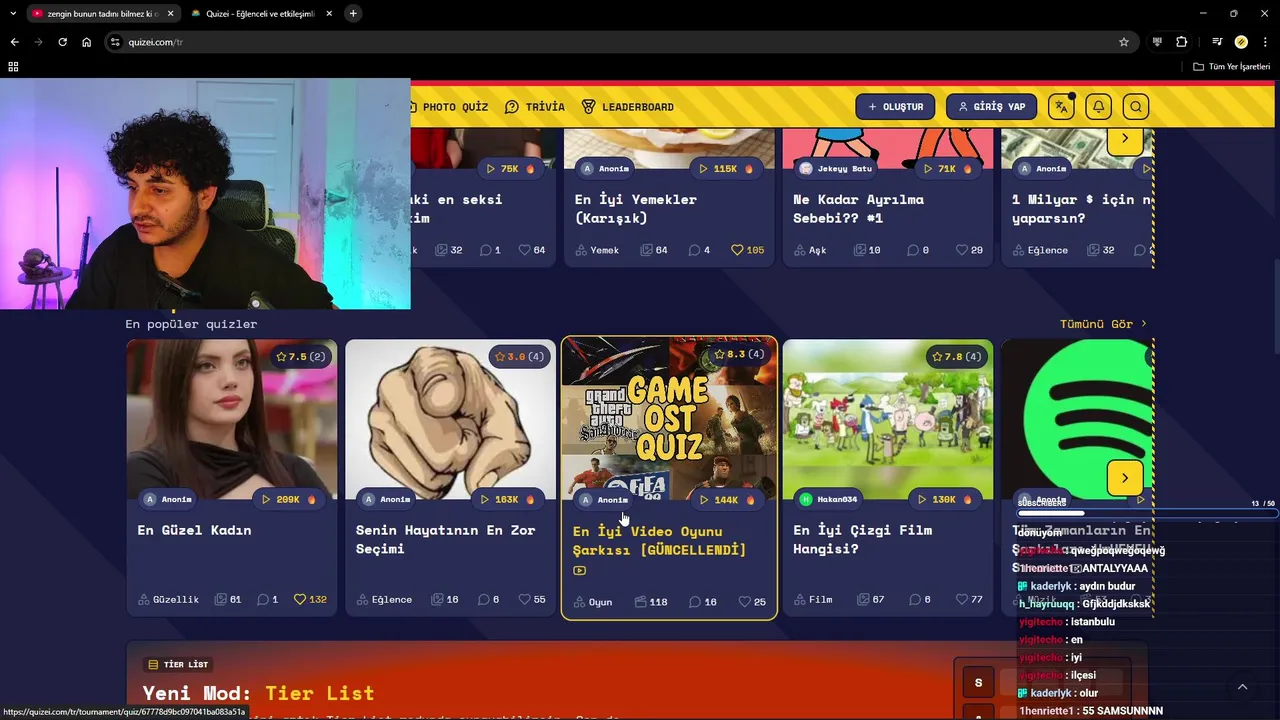Viewport: 1280px width, 720px height.
Task: Reload the page
Action: [62, 42]
